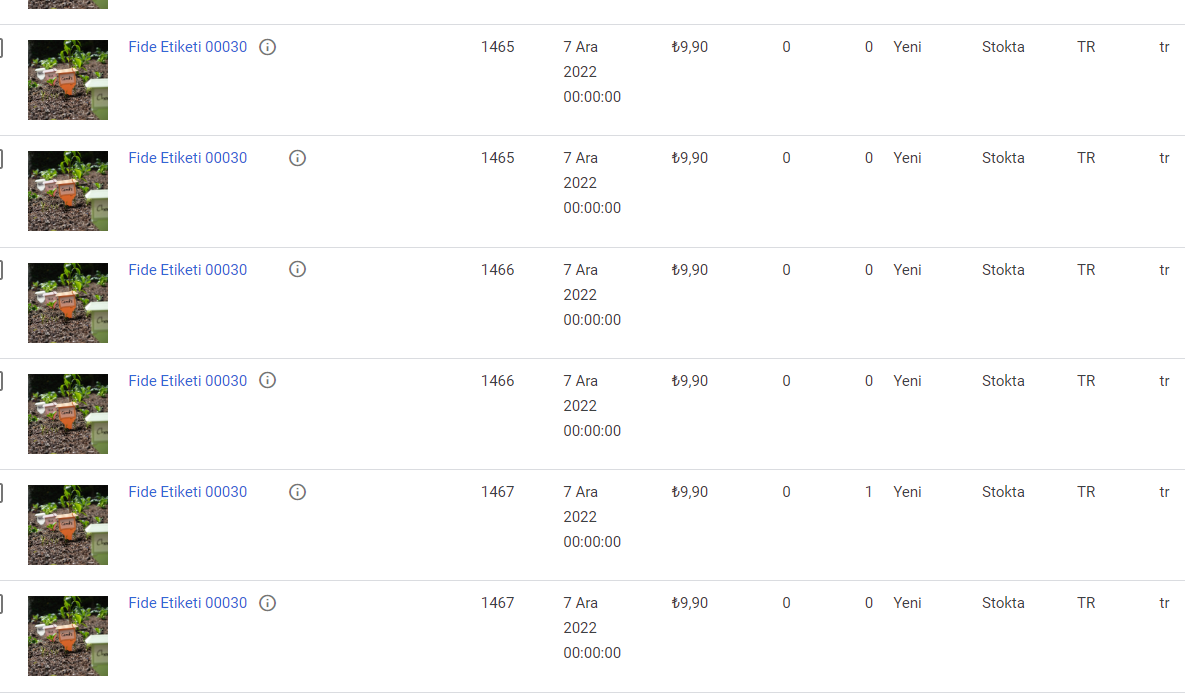Select product thumbnail in bottom 1467 row
The width and height of the screenshot is (1185, 695).
tap(68, 636)
